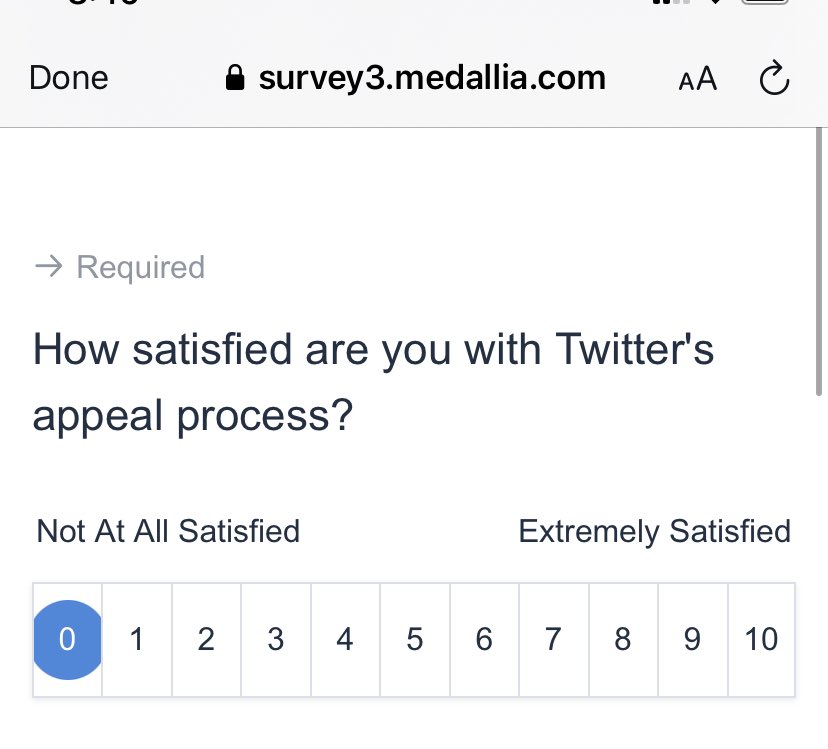The height and width of the screenshot is (749, 828).
Task: Choose satisfaction score 6
Action: tap(484, 640)
